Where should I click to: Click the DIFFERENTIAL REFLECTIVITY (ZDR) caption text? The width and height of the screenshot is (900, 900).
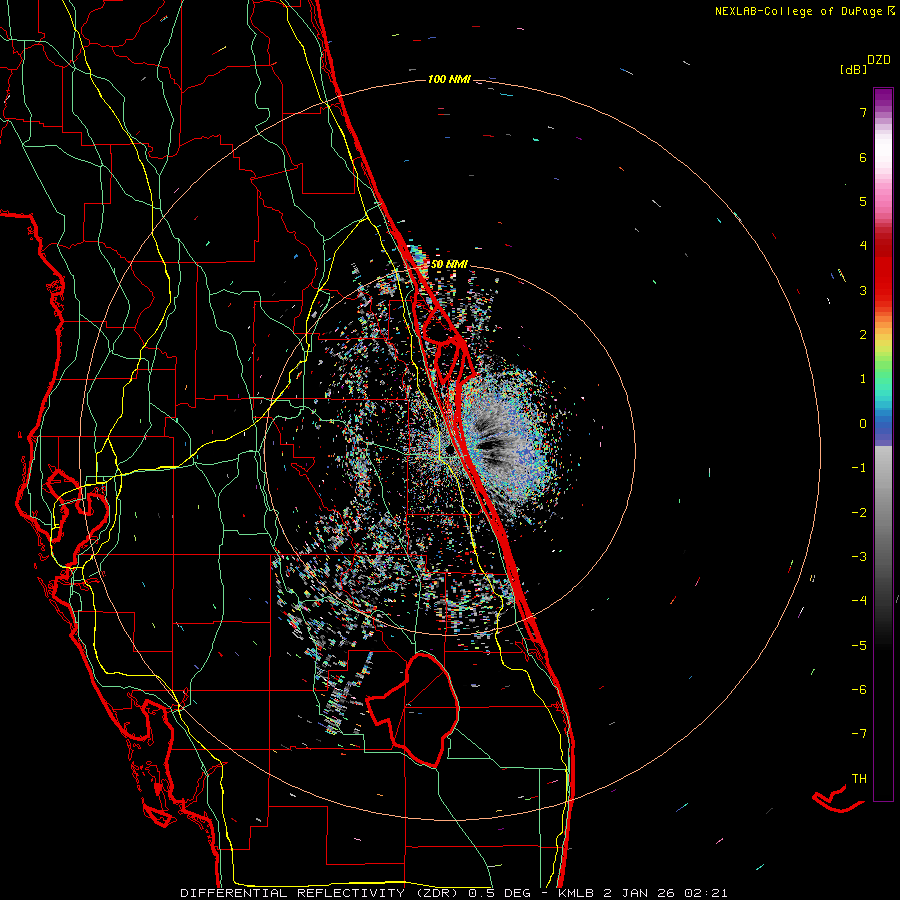pos(321,893)
